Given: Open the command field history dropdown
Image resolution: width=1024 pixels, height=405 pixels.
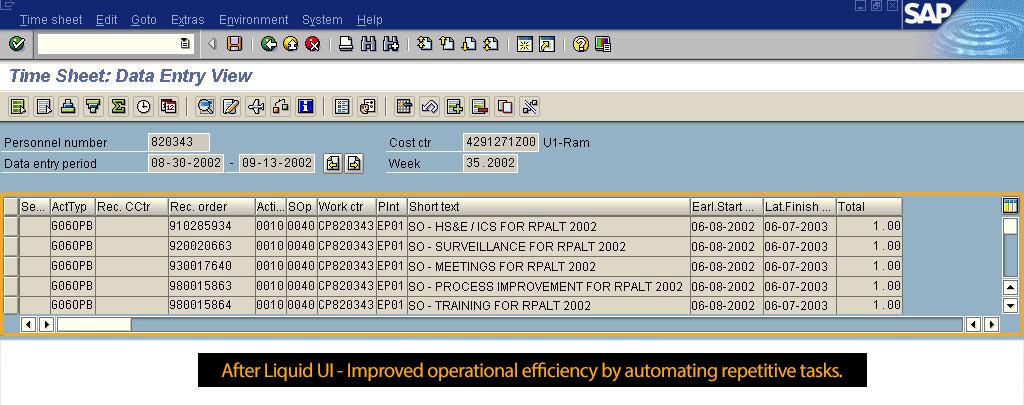Looking at the screenshot, I should click(185, 44).
